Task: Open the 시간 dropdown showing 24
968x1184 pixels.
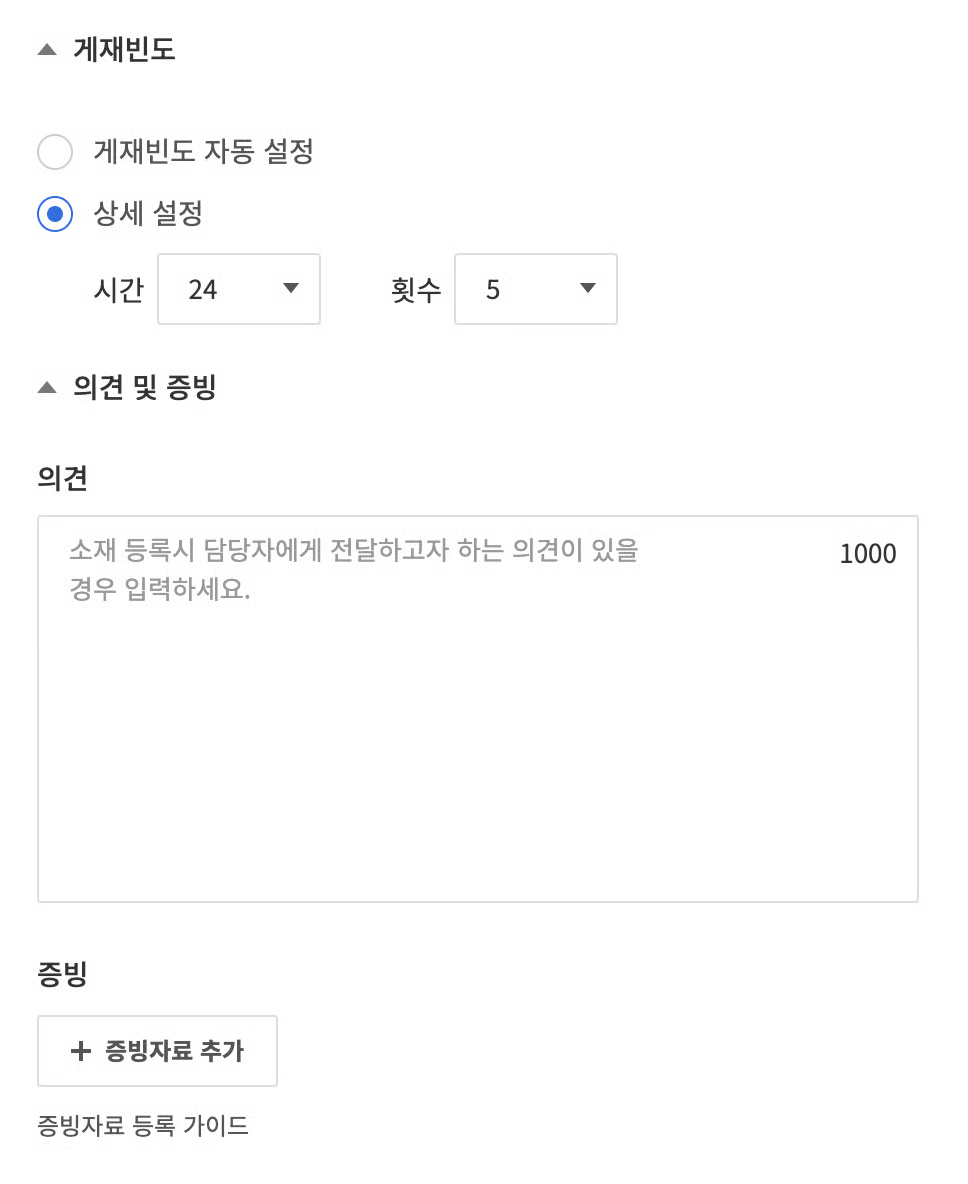Action: point(238,289)
